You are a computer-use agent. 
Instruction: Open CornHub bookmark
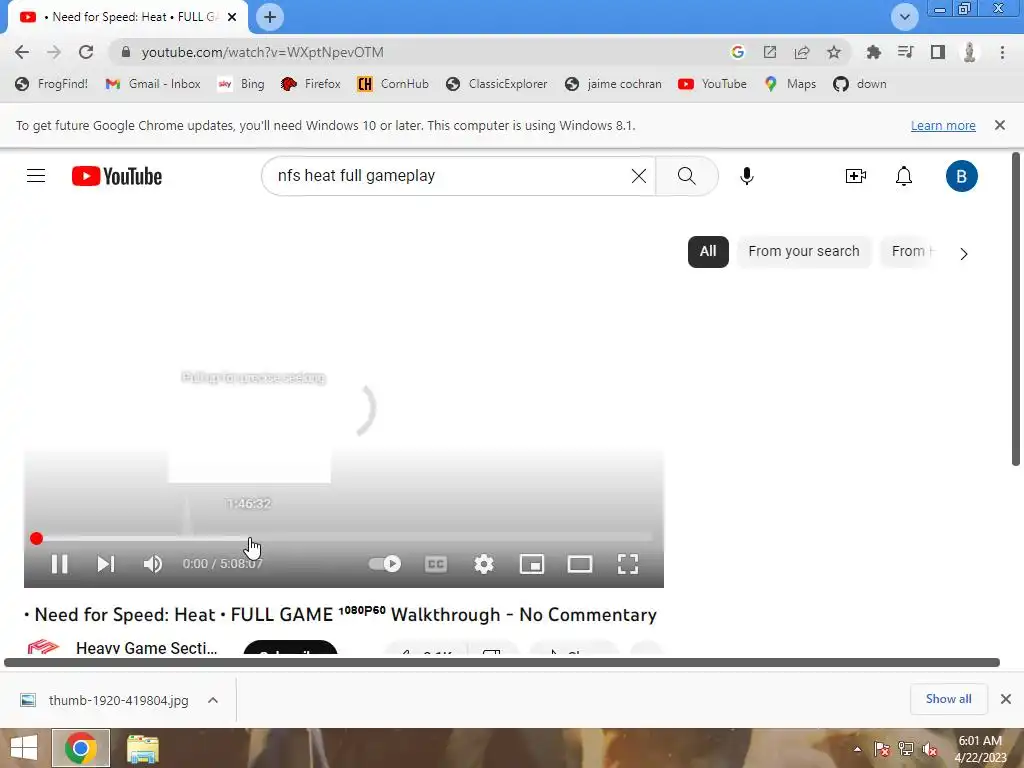coord(393,84)
